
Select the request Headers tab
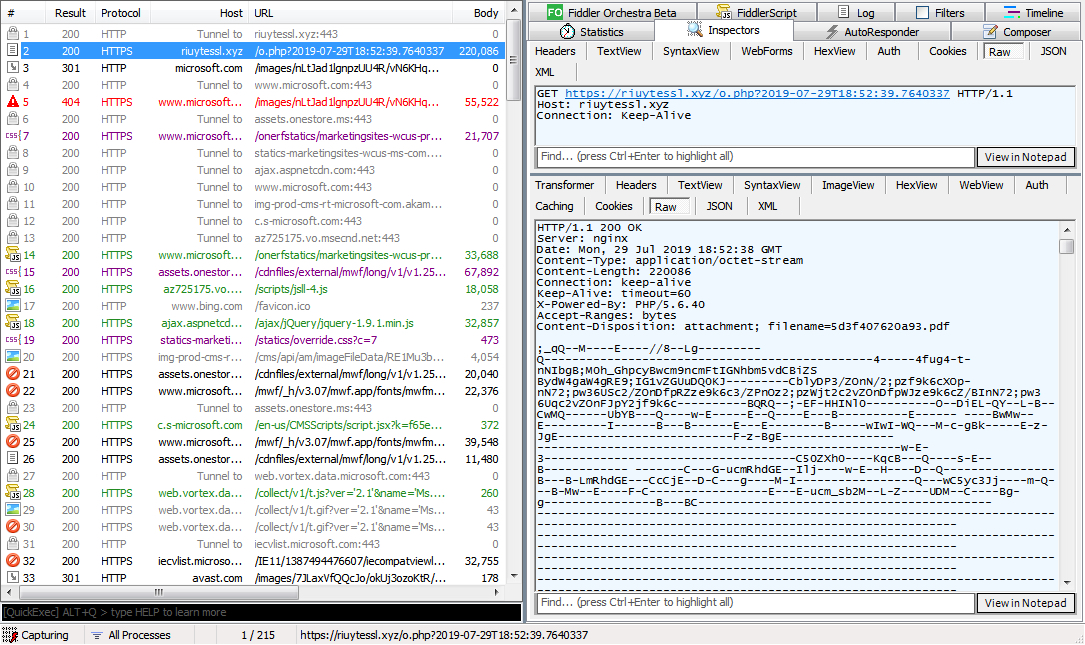tap(555, 51)
